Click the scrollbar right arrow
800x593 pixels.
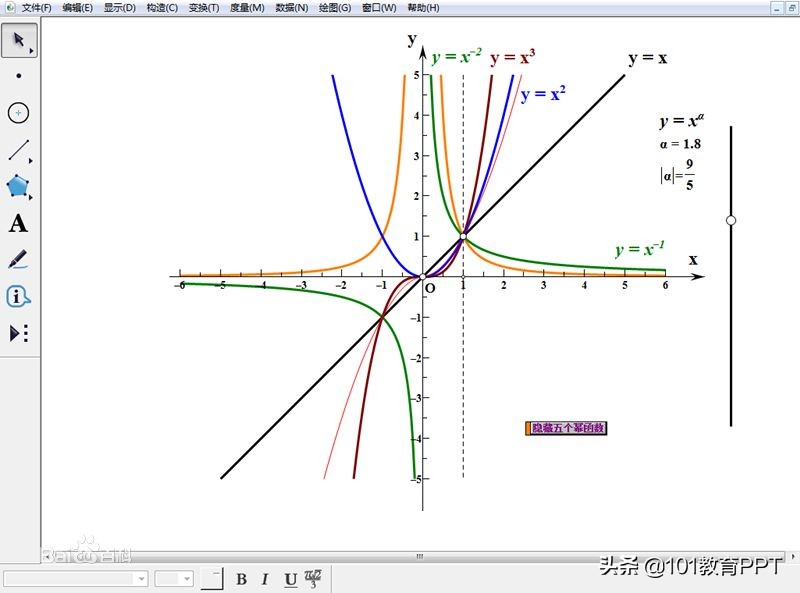(793, 556)
